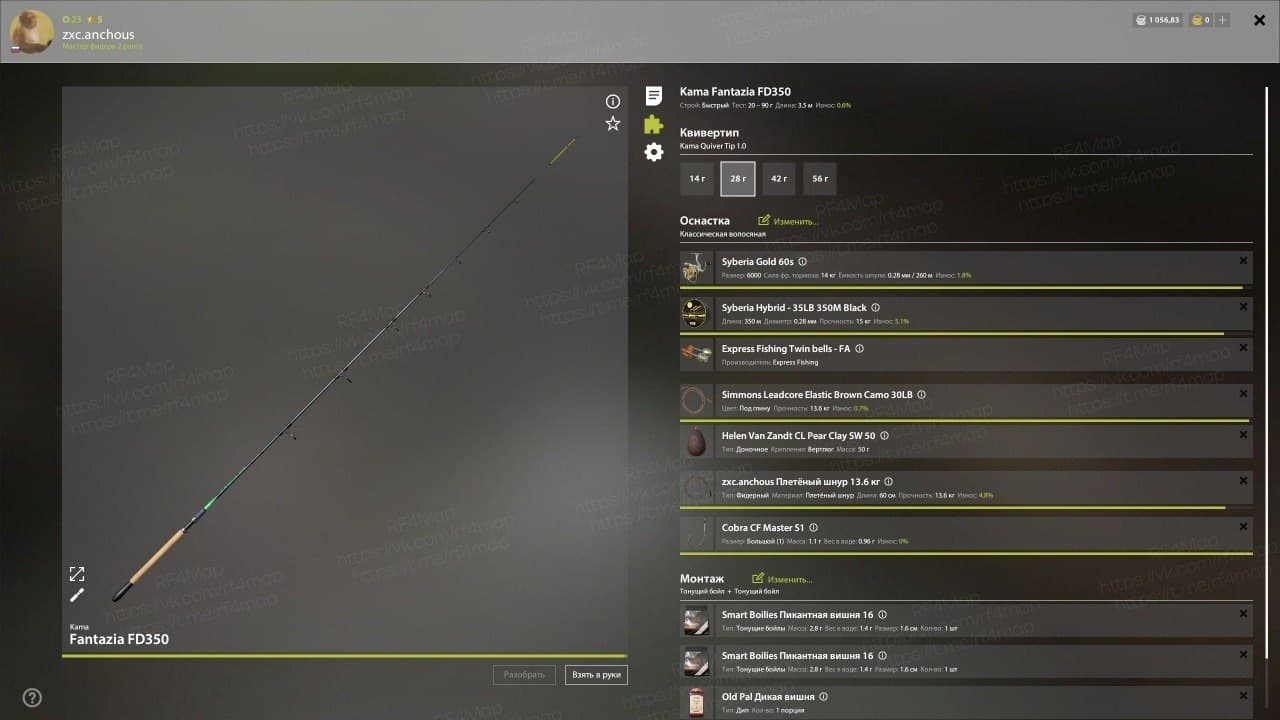1280x720 pixels.
Task: Click info icon beside Helen Van Zandt sinker
Action: point(884,436)
